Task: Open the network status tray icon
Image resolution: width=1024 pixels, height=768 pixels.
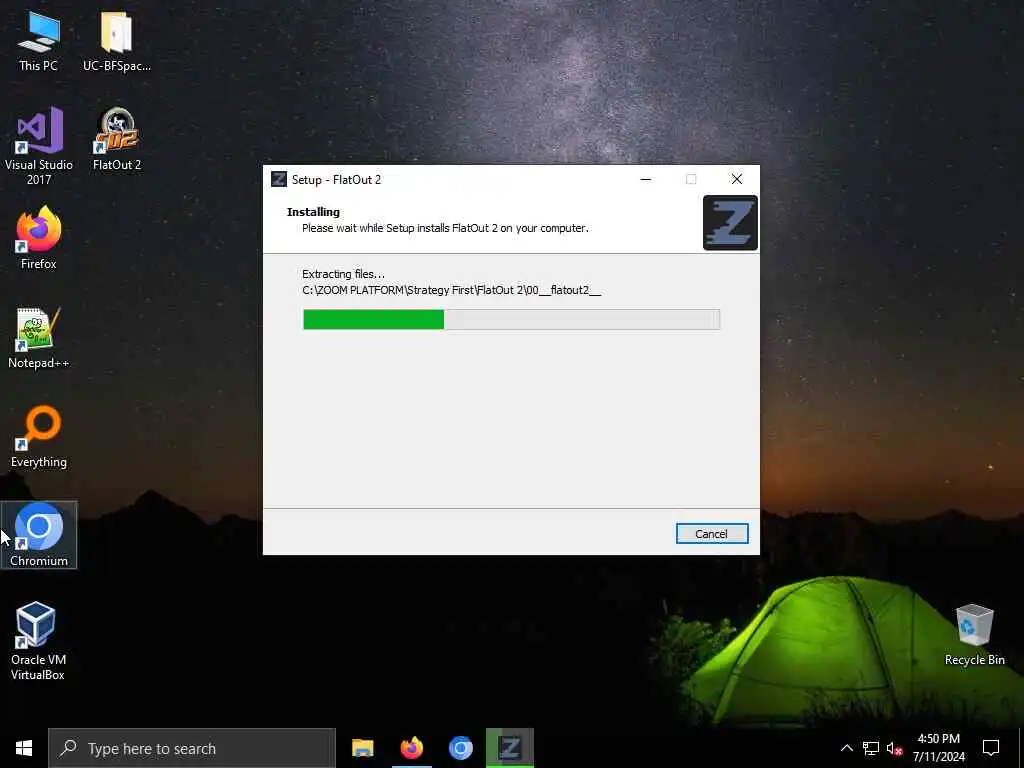Action: (x=871, y=748)
